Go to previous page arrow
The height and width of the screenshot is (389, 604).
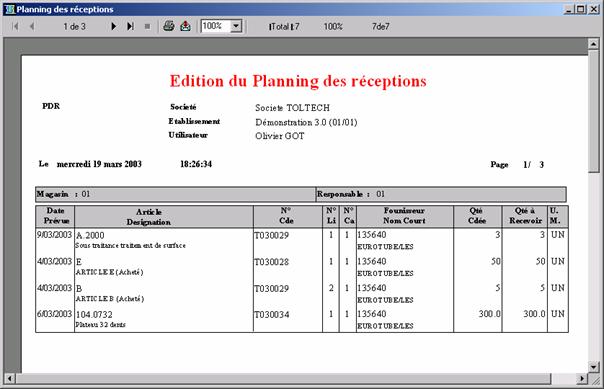coord(32,26)
